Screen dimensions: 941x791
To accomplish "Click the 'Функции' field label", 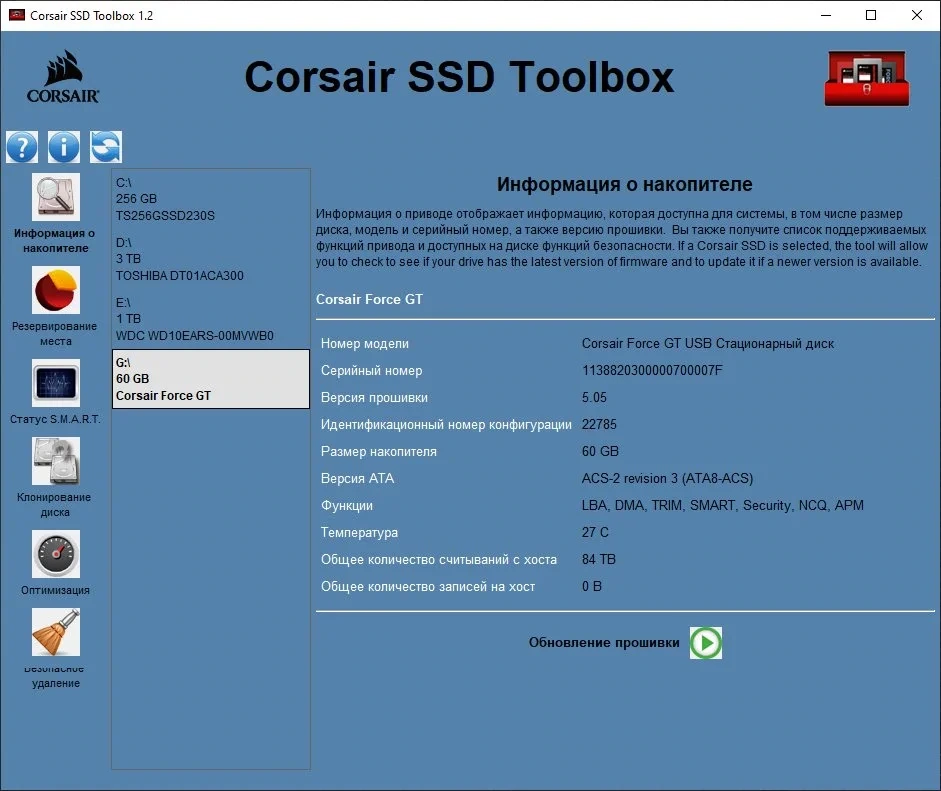I will [x=347, y=505].
